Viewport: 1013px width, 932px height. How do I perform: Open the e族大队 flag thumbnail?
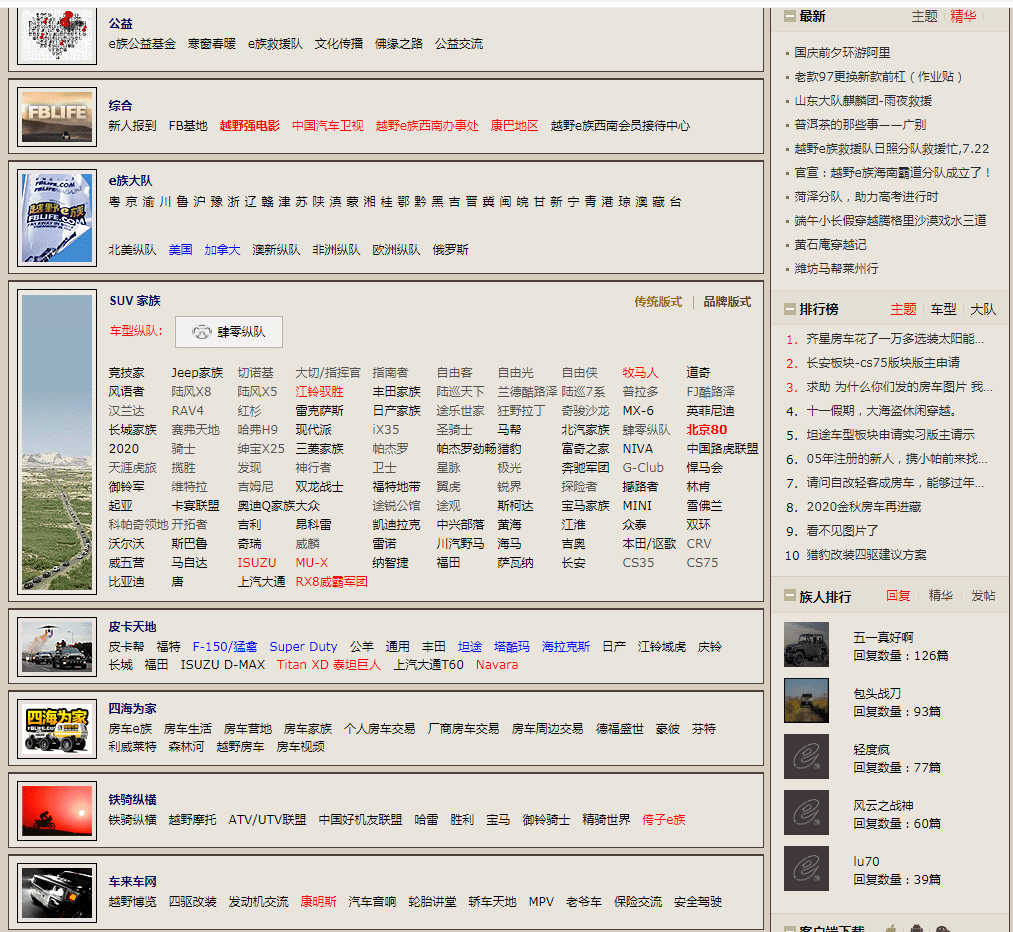point(57,217)
